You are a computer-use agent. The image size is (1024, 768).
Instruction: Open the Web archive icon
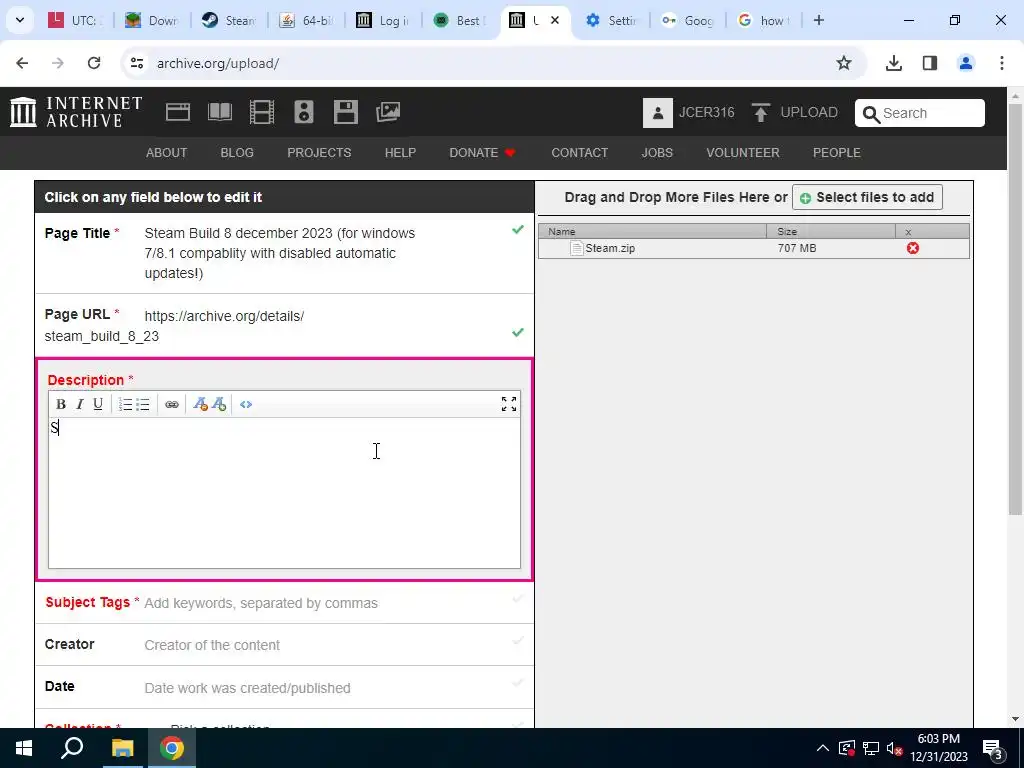tap(178, 112)
